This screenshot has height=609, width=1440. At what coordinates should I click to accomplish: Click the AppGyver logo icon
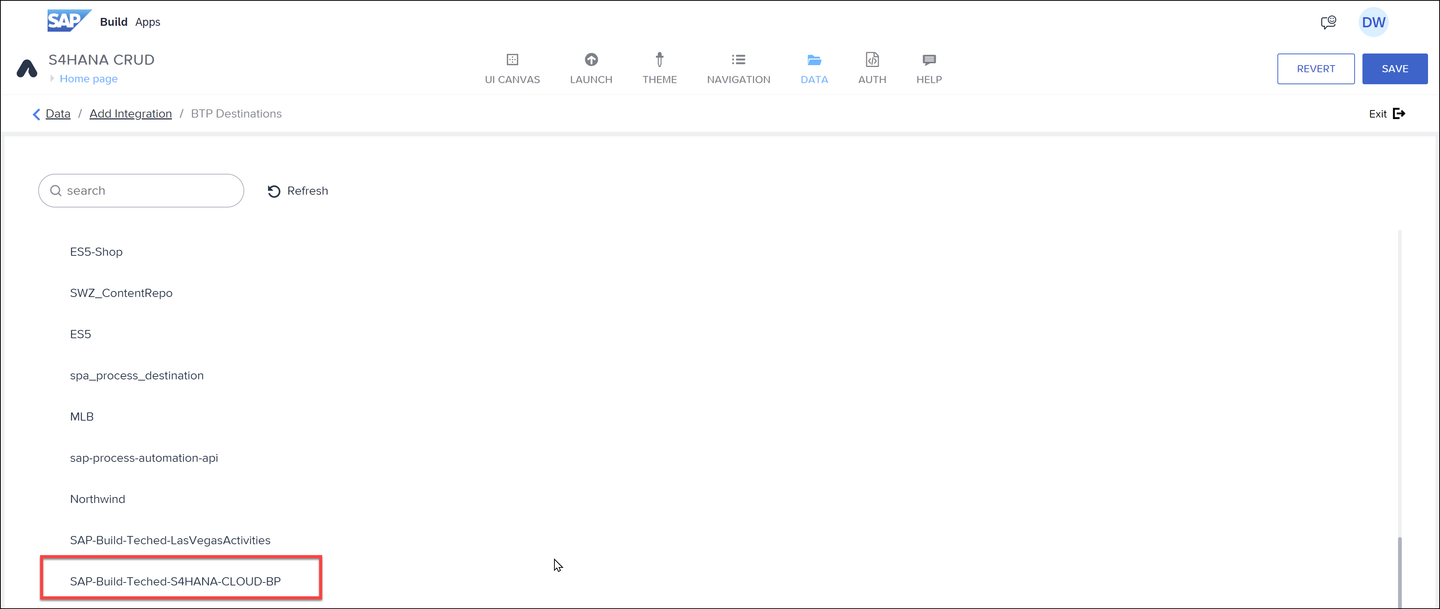[27, 69]
